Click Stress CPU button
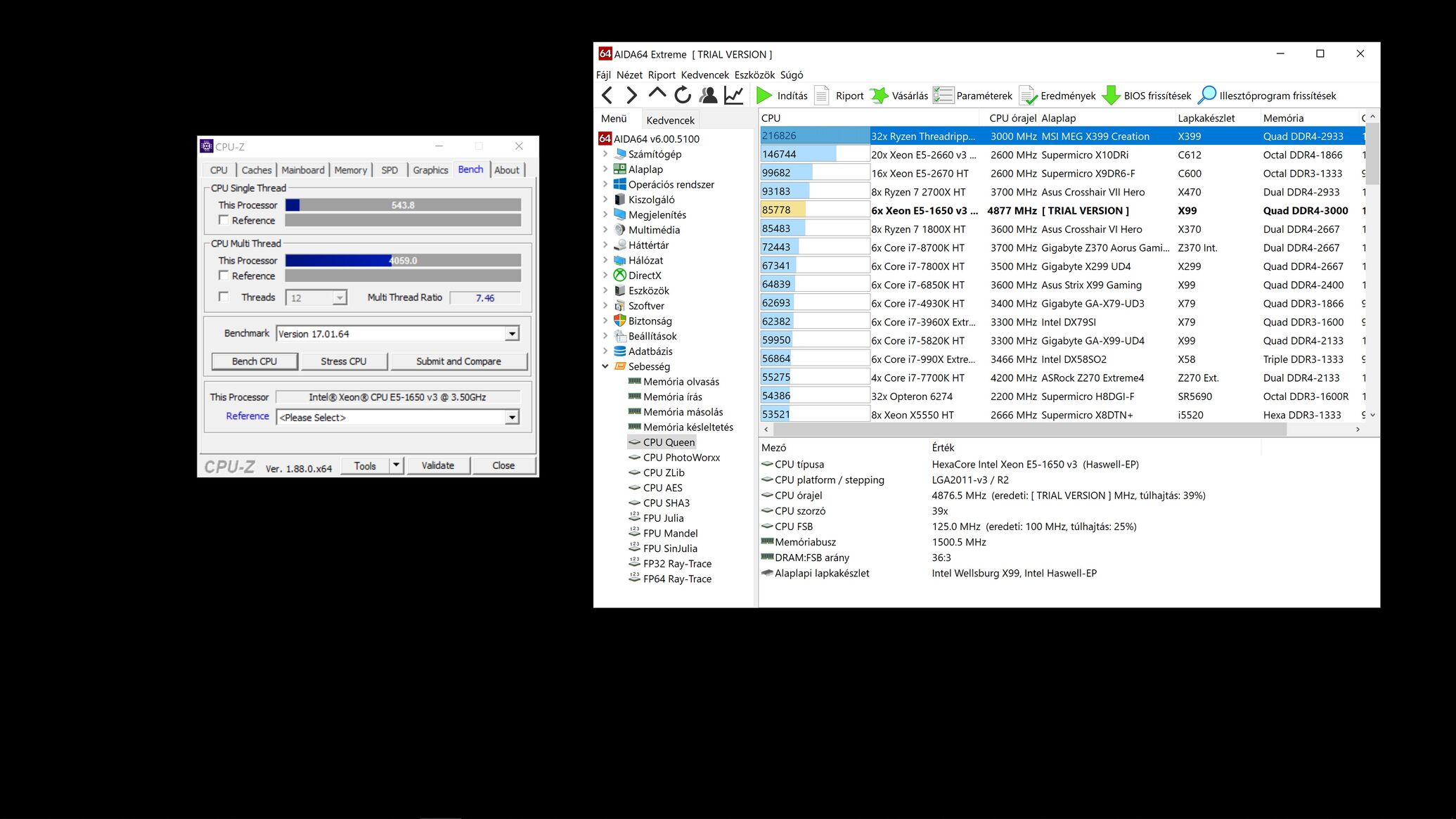The image size is (1456, 819). [344, 361]
